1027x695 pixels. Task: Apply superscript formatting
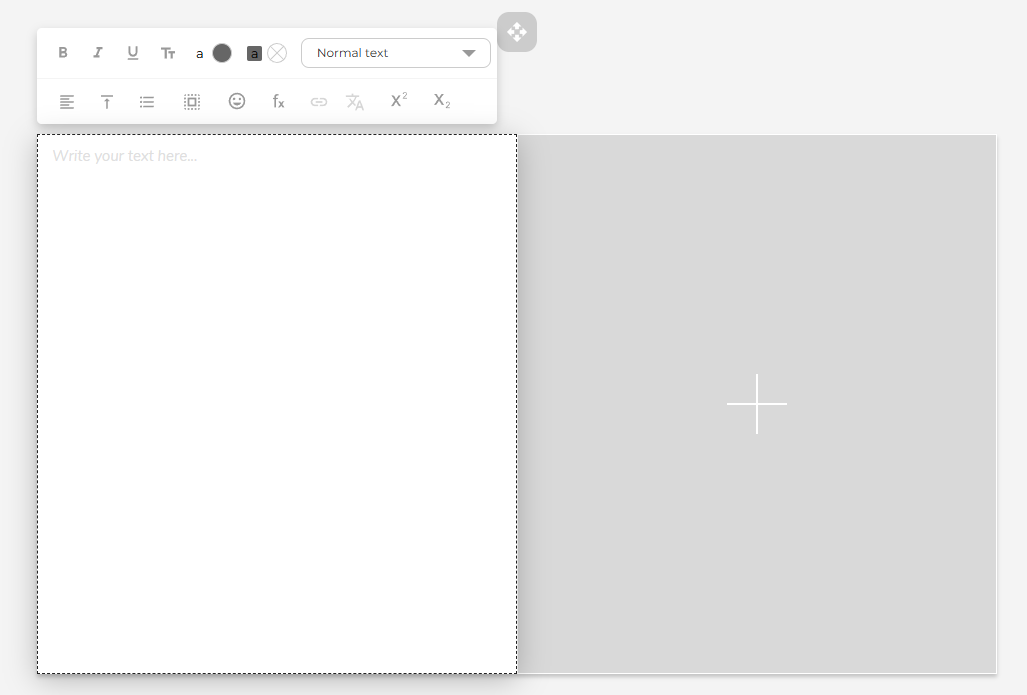click(398, 100)
